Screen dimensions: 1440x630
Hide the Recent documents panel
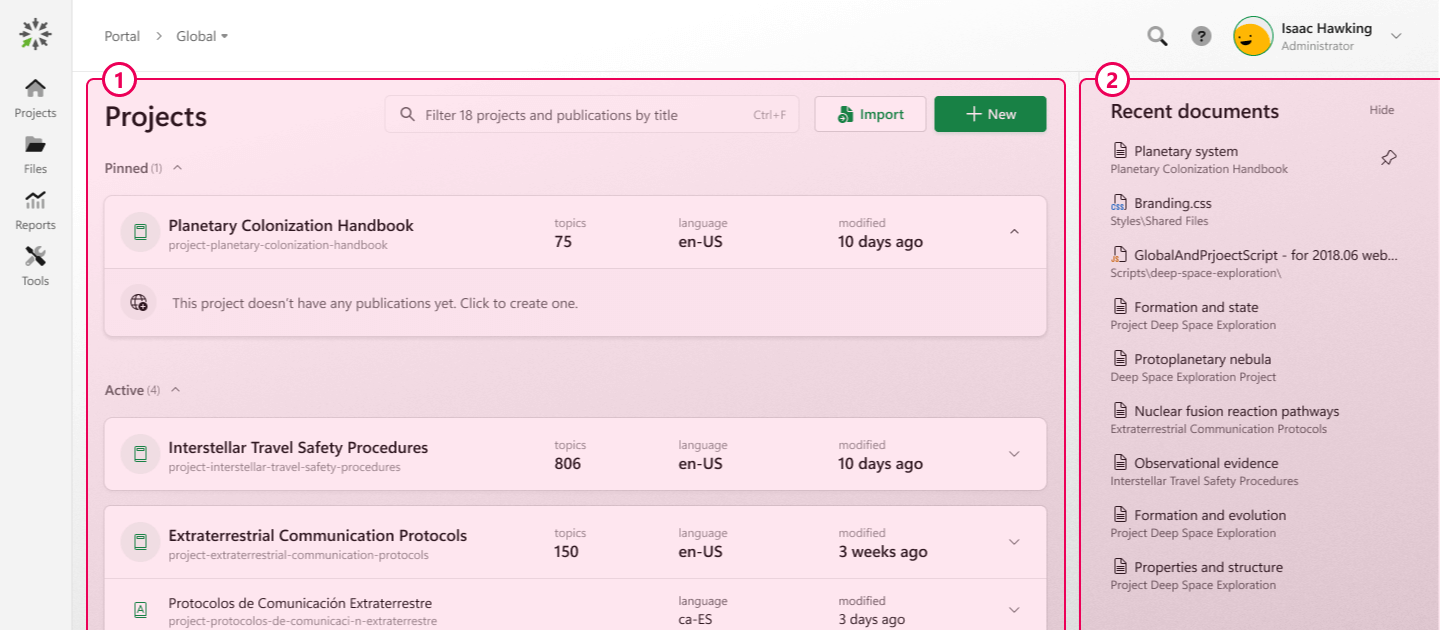[x=1381, y=110]
